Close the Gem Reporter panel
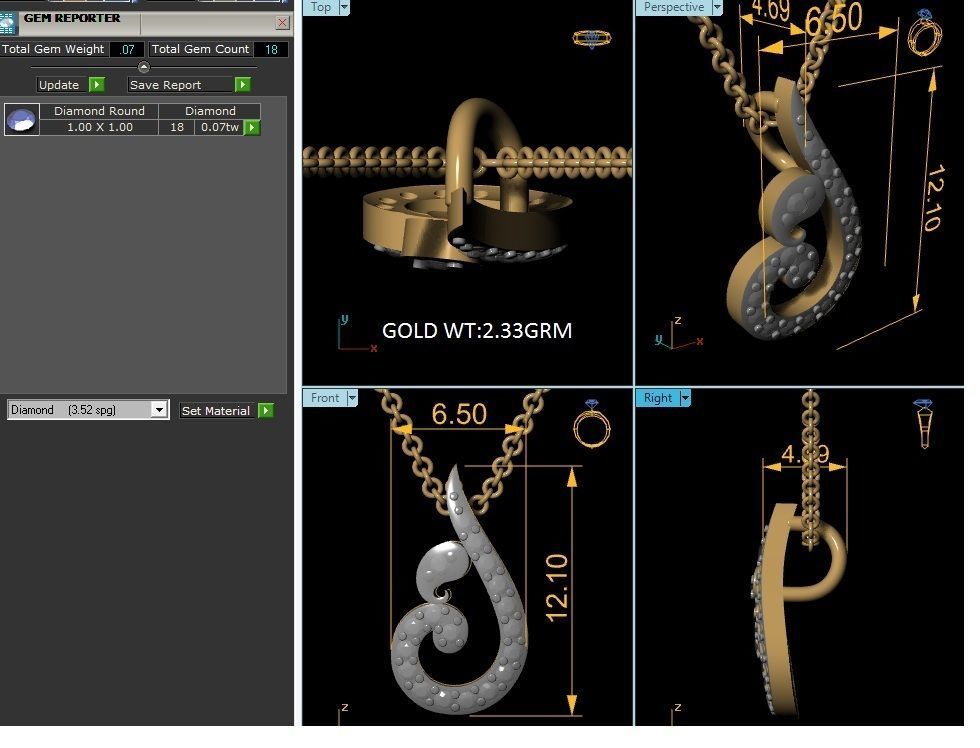The image size is (980, 748). click(x=282, y=22)
